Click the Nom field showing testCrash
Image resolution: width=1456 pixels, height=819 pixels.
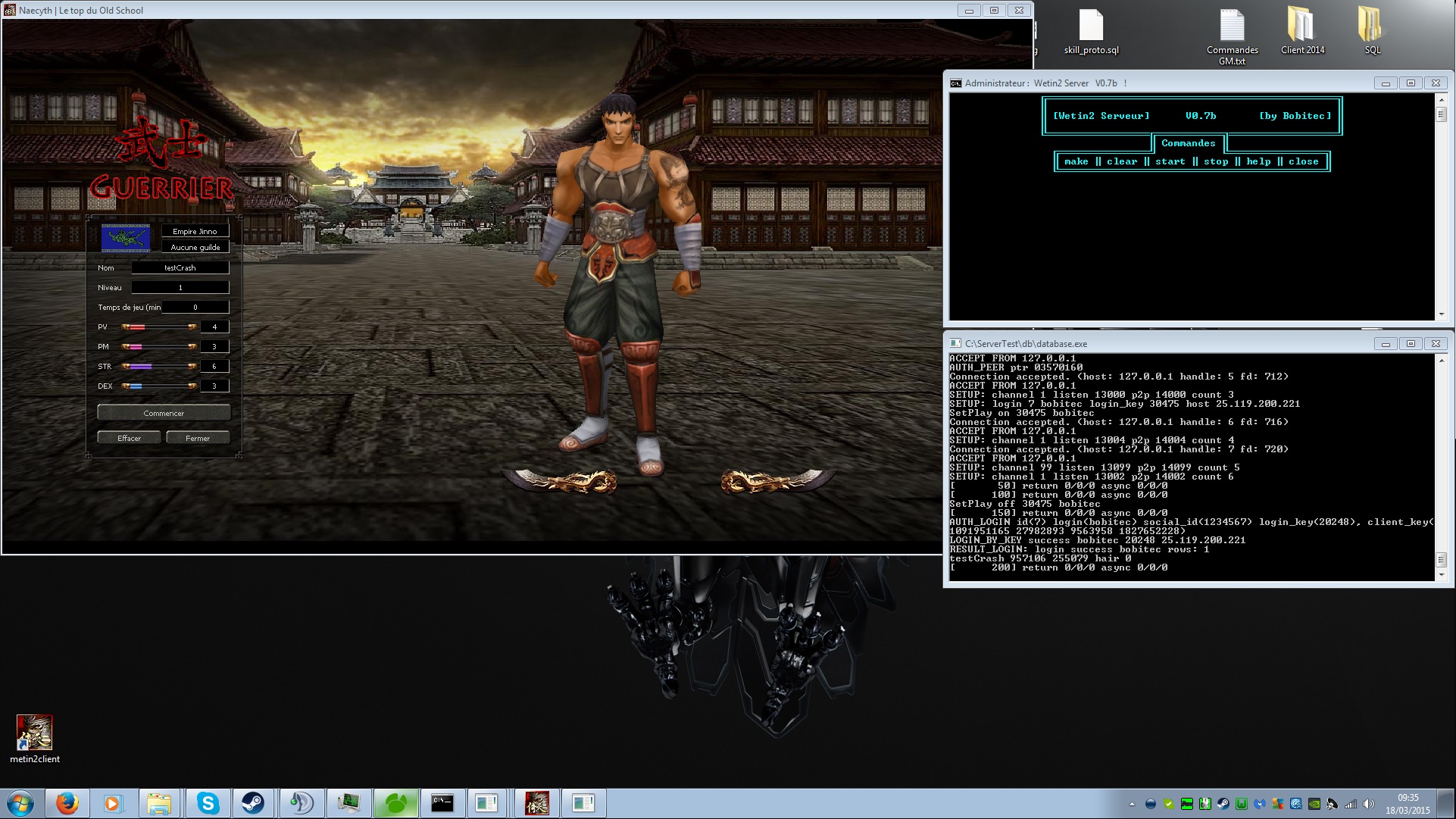tap(180, 267)
